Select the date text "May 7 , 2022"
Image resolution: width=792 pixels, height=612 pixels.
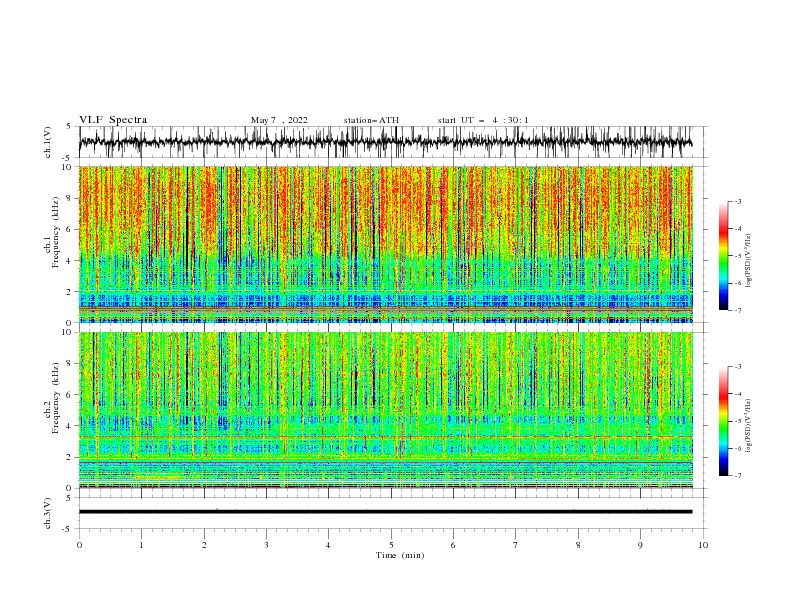click(x=279, y=120)
